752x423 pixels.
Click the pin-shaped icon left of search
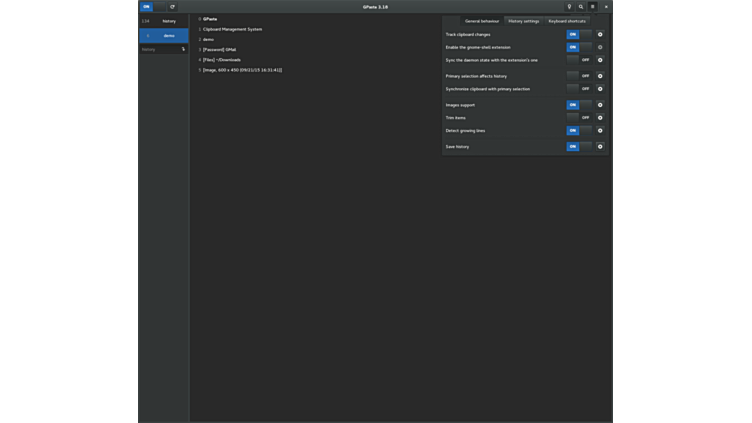(x=569, y=7)
